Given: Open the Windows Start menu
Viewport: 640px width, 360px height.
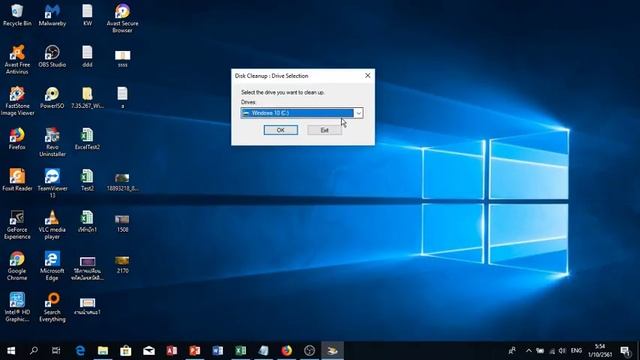Looking at the screenshot, I should [11, 351].
